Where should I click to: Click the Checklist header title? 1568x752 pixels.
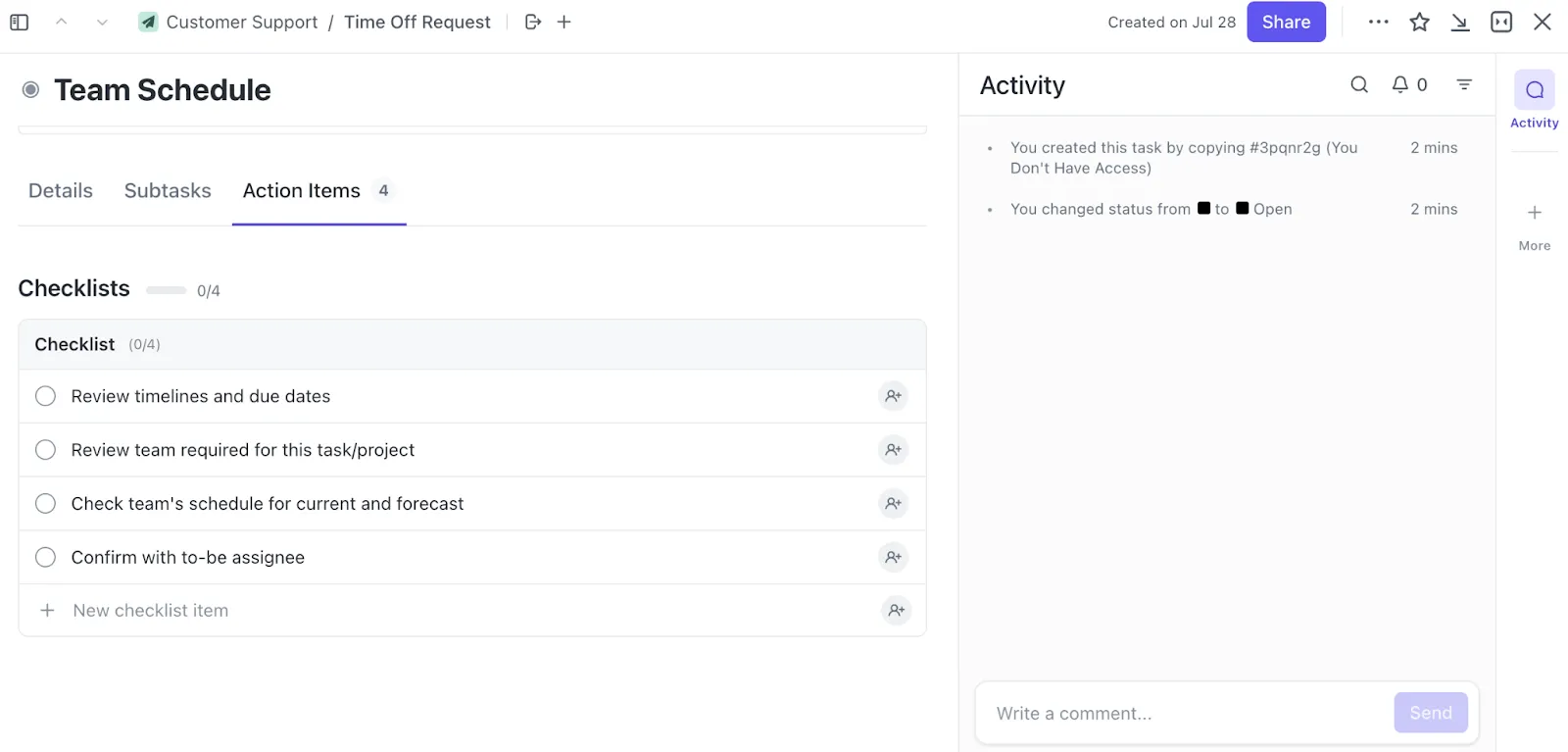[74, 344]
